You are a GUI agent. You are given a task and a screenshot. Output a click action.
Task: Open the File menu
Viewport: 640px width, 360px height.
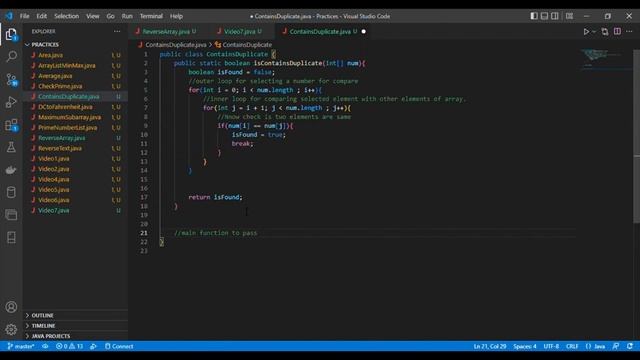[x=24, y=16]
